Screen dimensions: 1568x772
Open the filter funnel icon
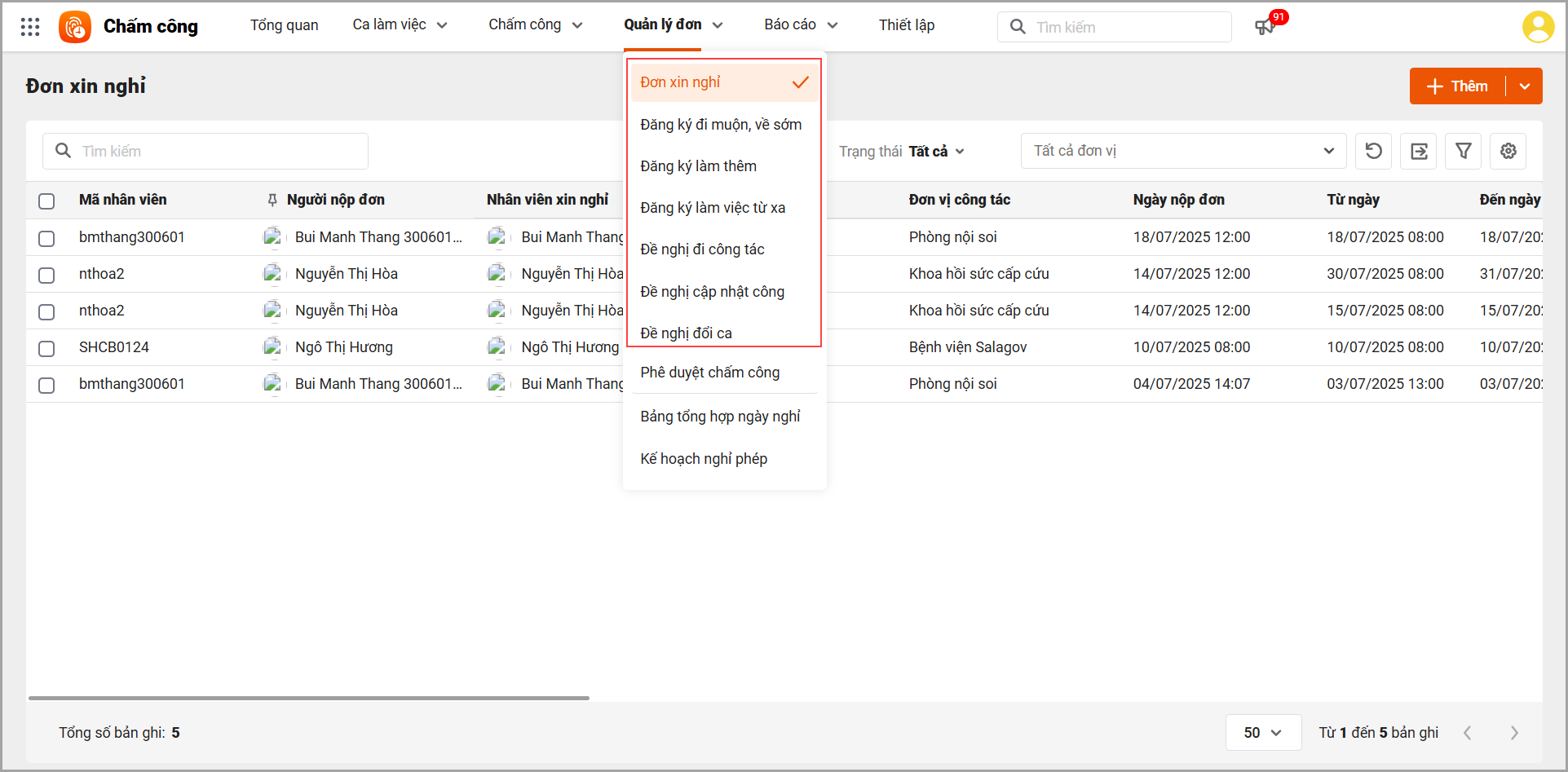pyautogui.click(x=1464, y=151)
